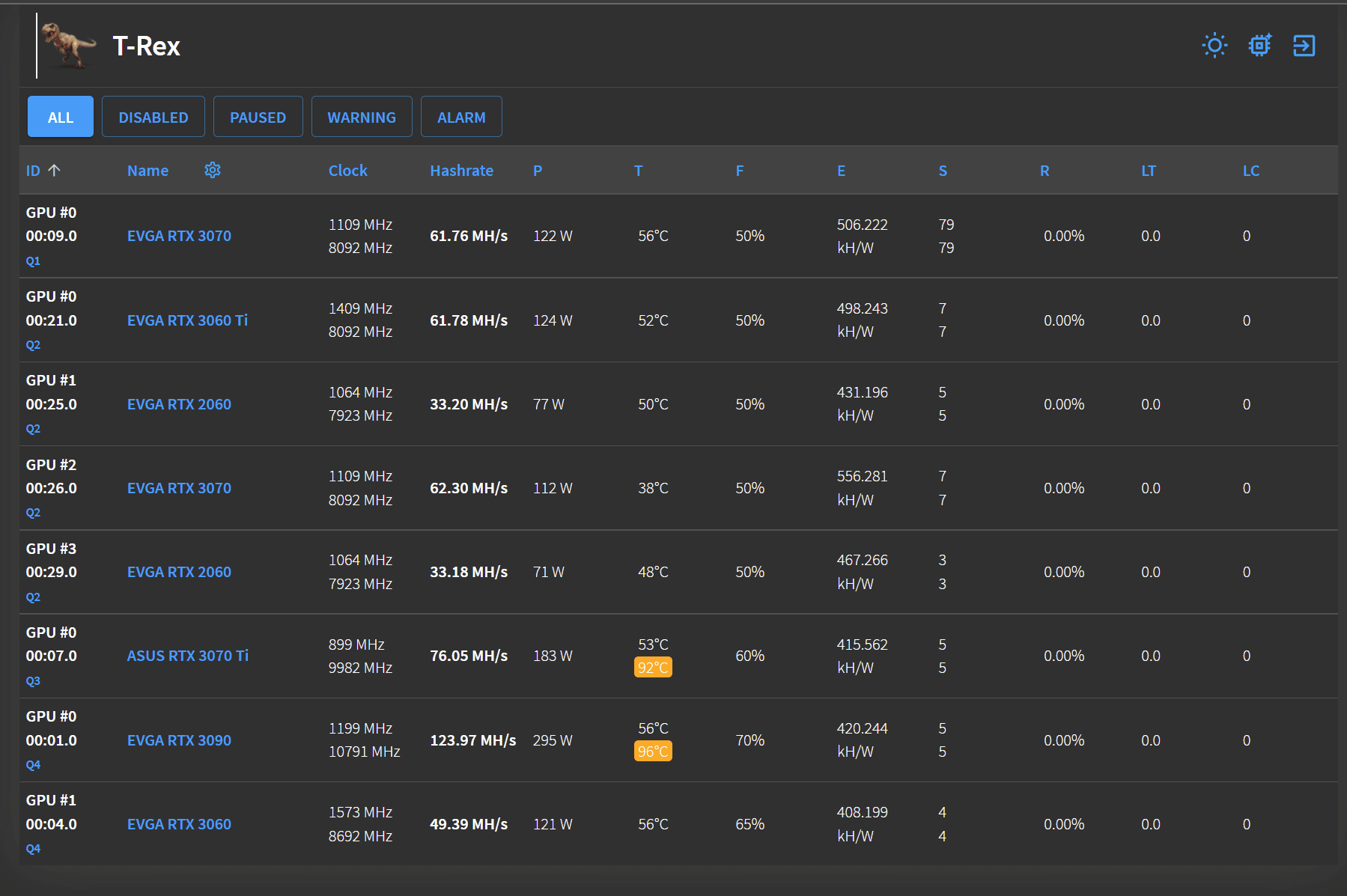This screenshot has height=896, width=1347.
Task: Click the 38°C temperature value
Action: click(653, 488)
